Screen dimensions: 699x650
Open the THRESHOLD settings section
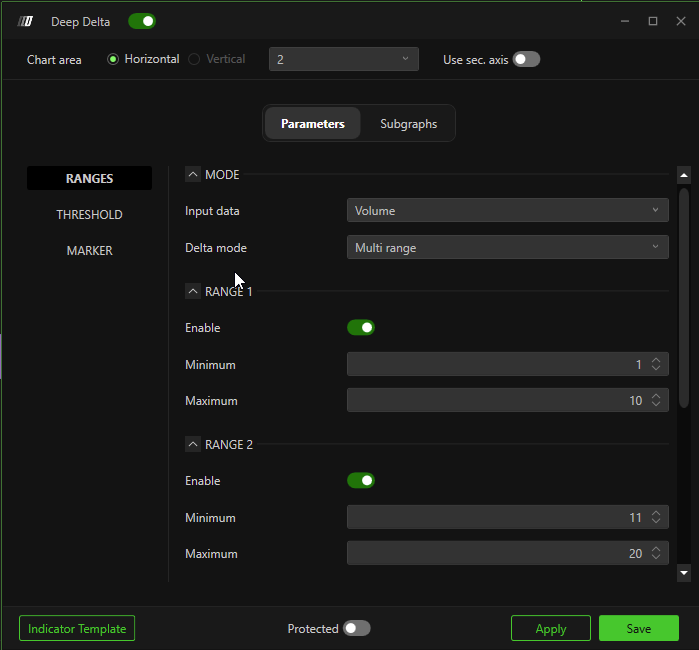pos(89,215)
